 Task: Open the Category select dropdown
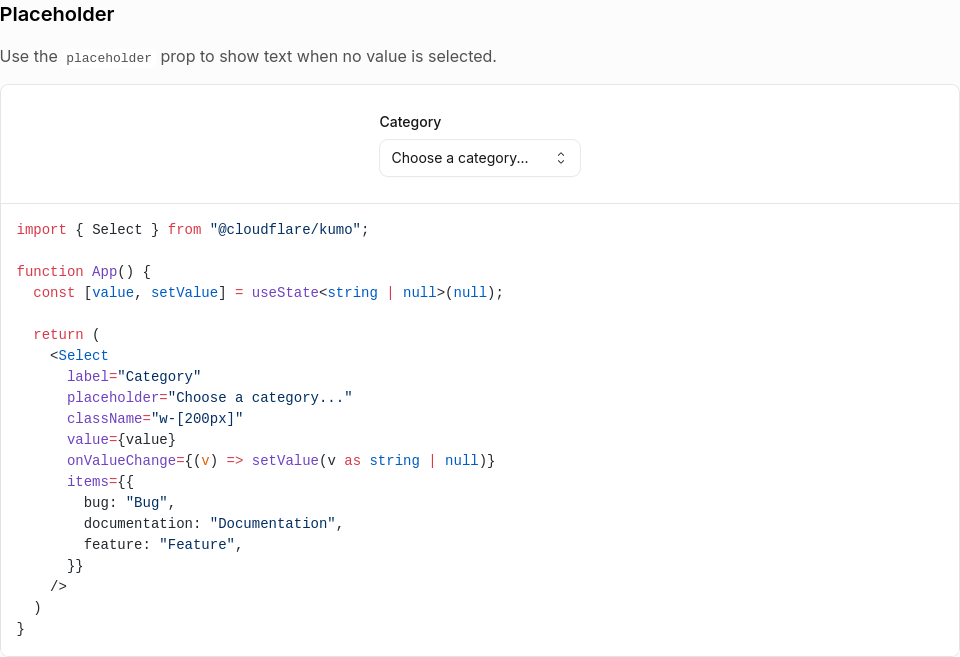479,158
